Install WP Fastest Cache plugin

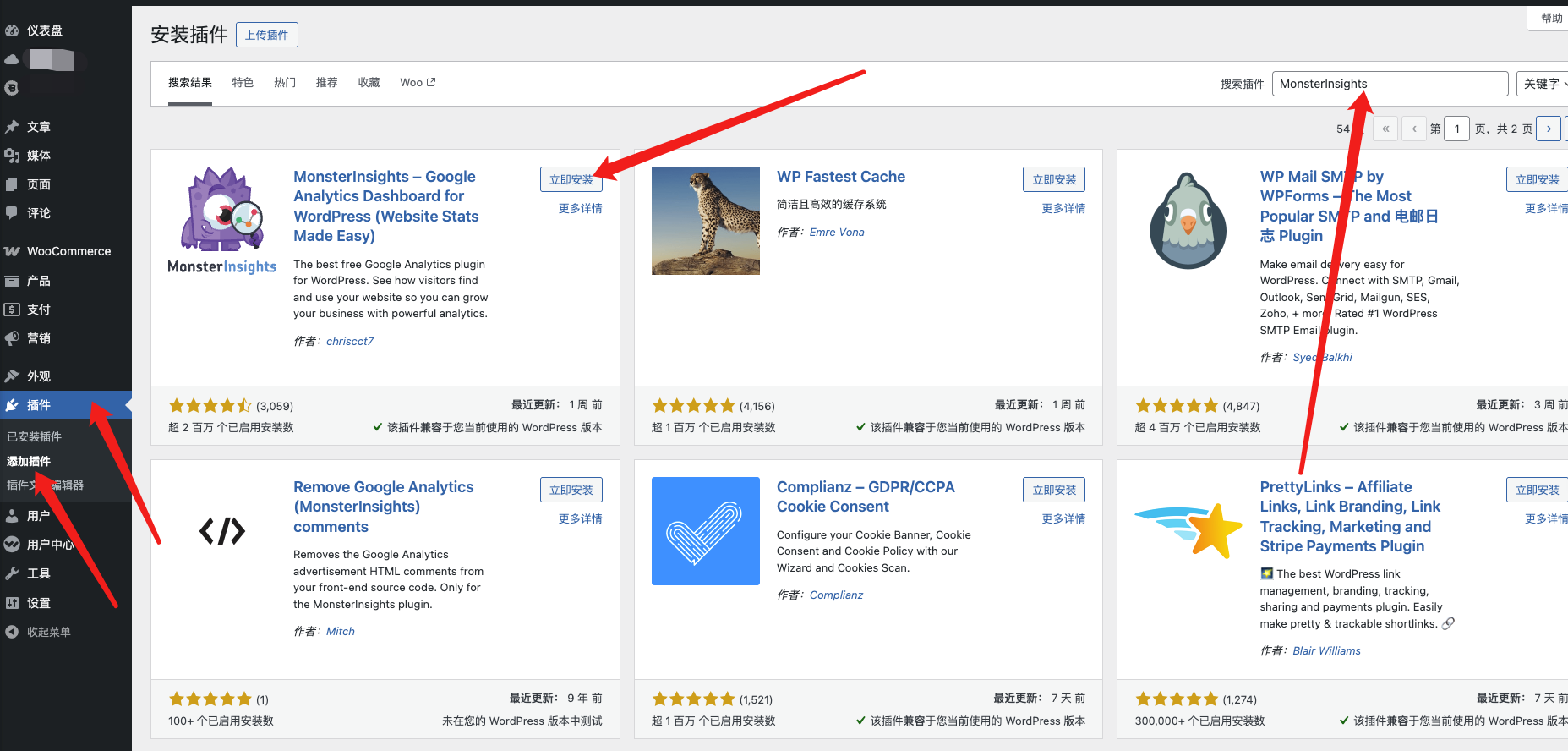pos(1054,179)
